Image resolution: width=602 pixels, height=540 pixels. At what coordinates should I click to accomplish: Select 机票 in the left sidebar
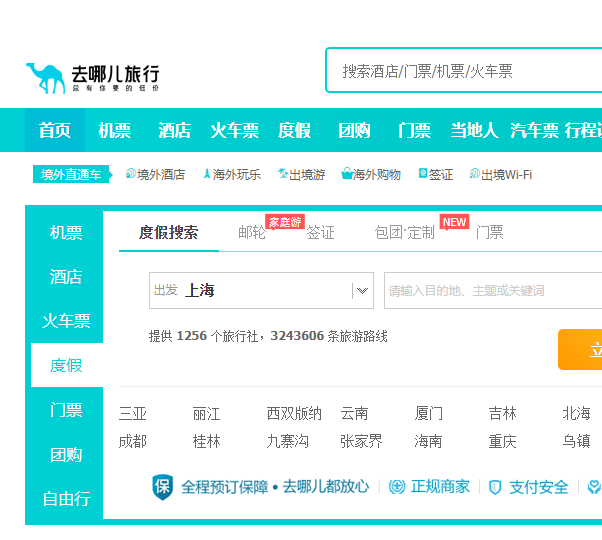(x=66, y=233)
